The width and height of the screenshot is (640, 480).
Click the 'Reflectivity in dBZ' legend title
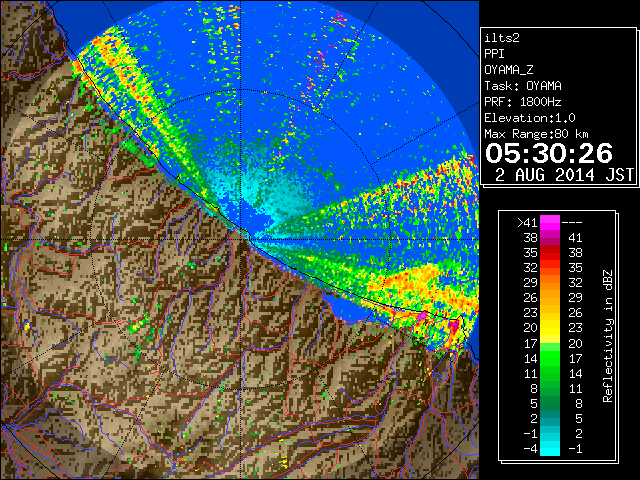click(607, 336)
